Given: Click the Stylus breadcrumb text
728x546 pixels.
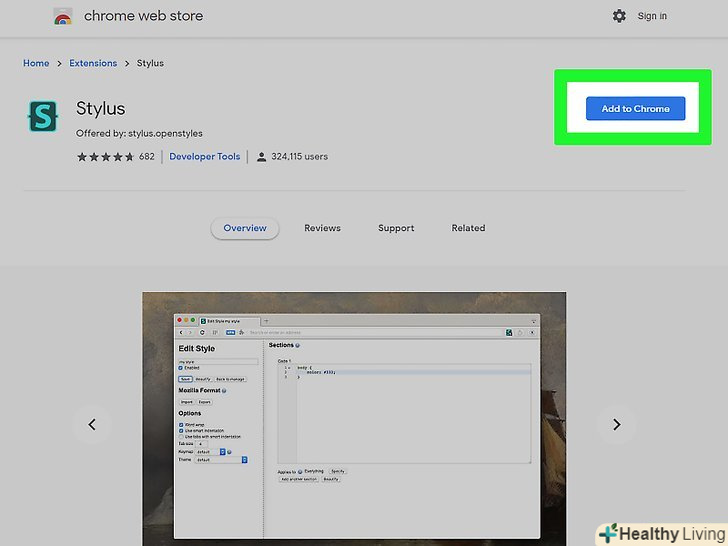Looking at the screenshot, I should pos(150,63).
